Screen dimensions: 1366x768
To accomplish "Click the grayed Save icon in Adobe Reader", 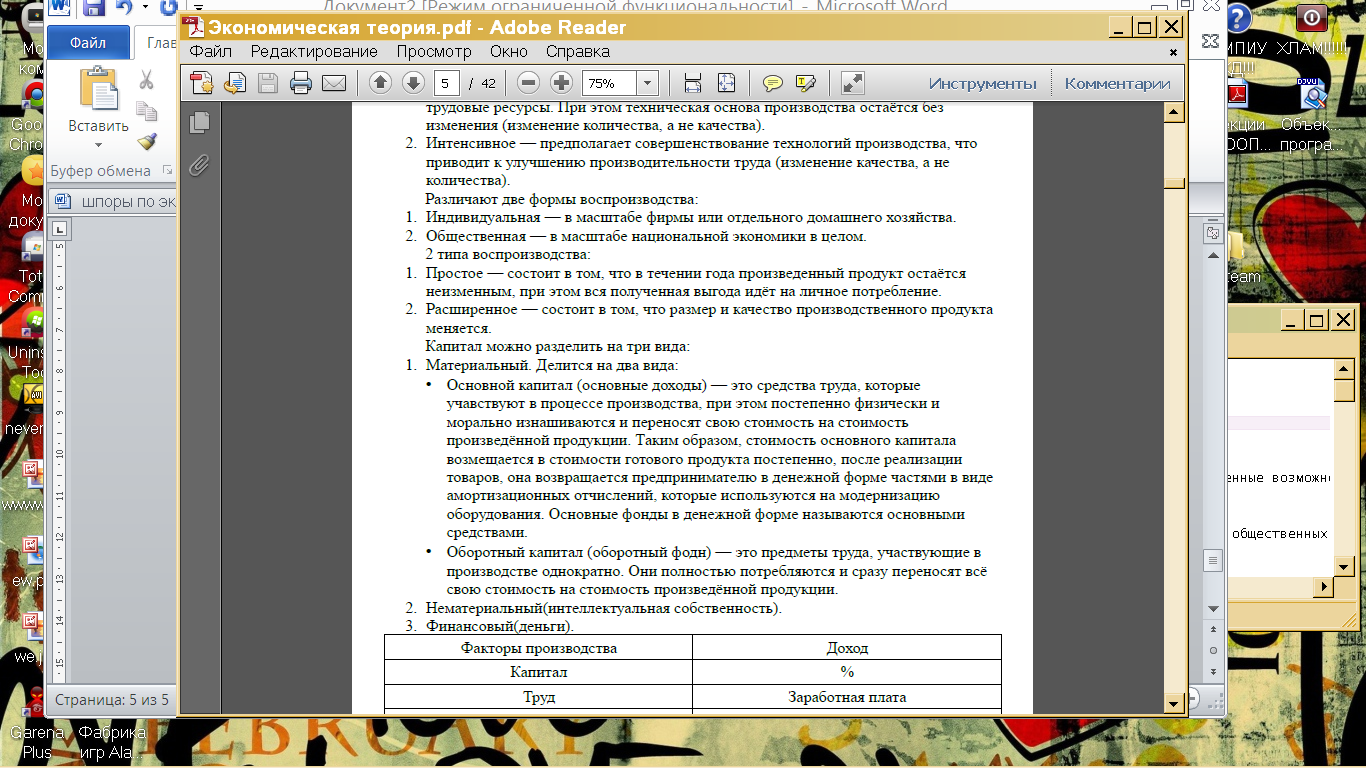I will point(268,83).
